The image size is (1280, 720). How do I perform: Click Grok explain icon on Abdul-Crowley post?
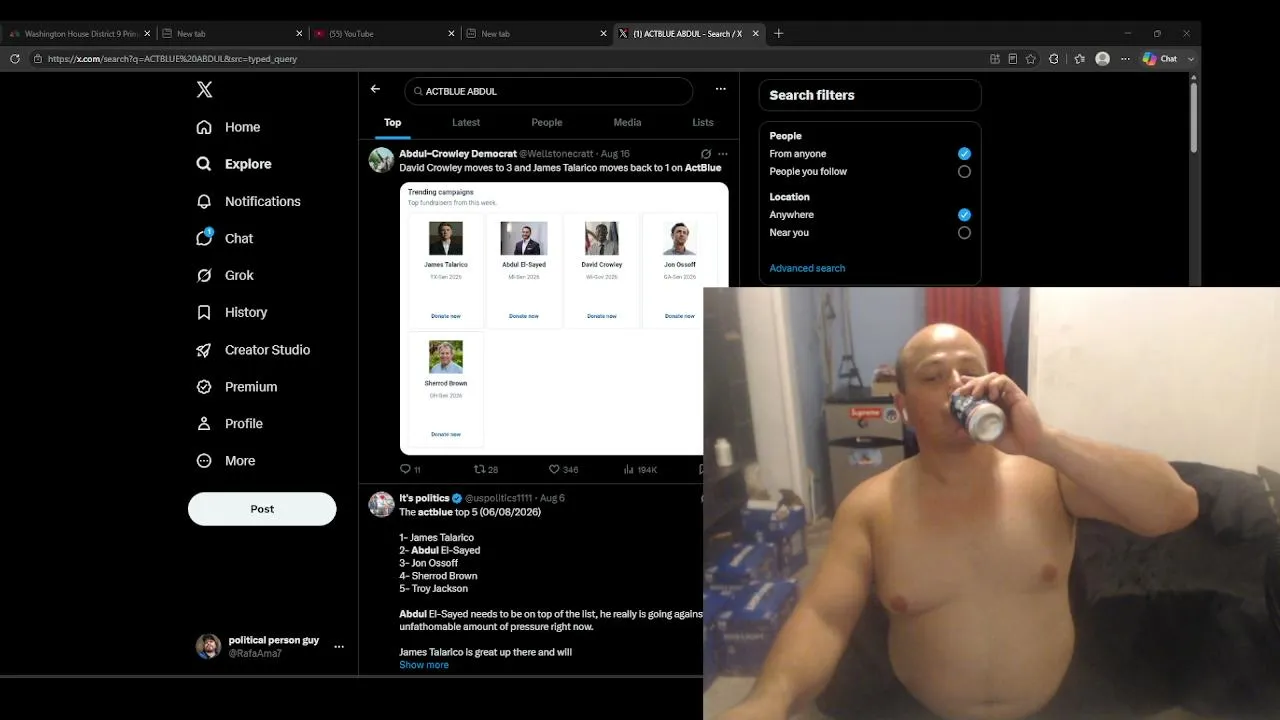[706, 154]
